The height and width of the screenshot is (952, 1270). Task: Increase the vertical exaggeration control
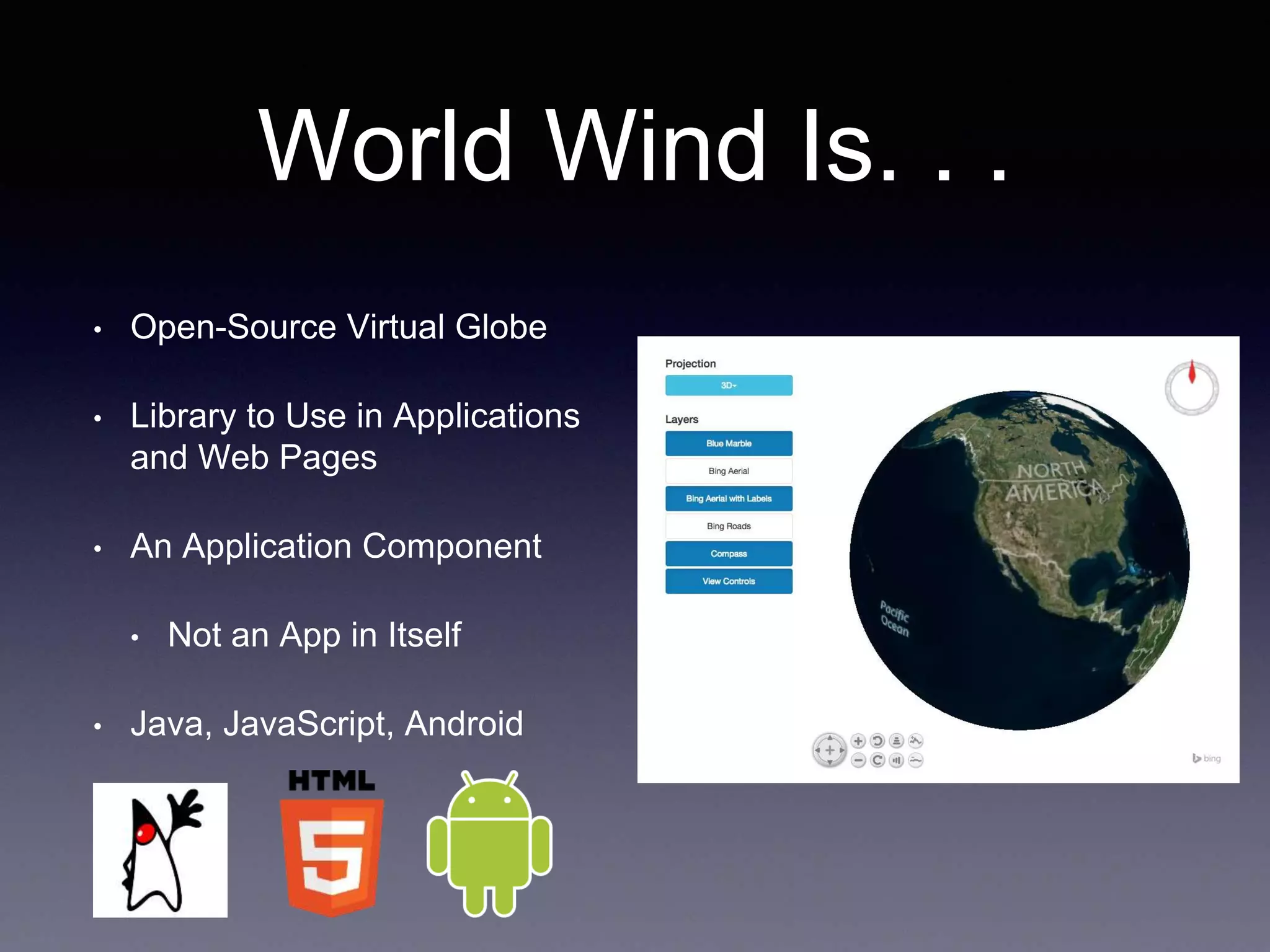pyautogui.click(x=916, y=741)
